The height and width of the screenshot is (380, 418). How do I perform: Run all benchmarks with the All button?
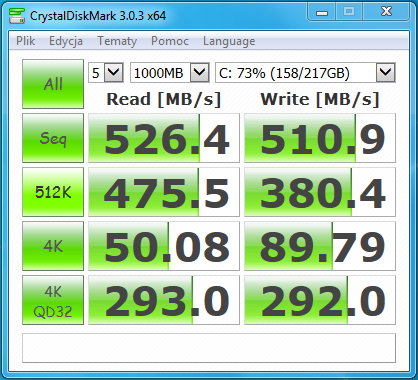(x=53, y=84)
